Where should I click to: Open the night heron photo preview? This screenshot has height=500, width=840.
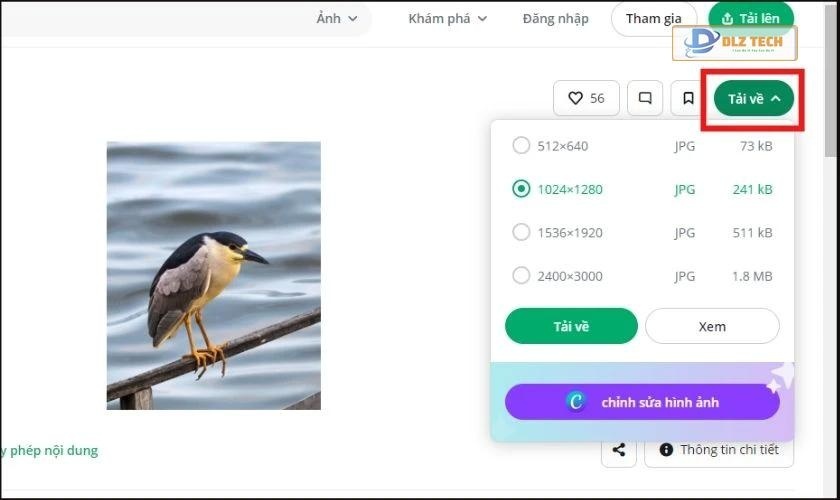point(214,275)
